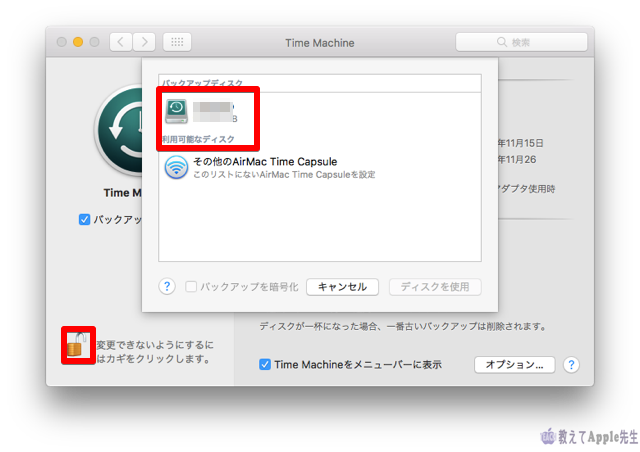Select the backup disk drive icon
This screenshot has width=640, height=452.
tap(176, 111)
